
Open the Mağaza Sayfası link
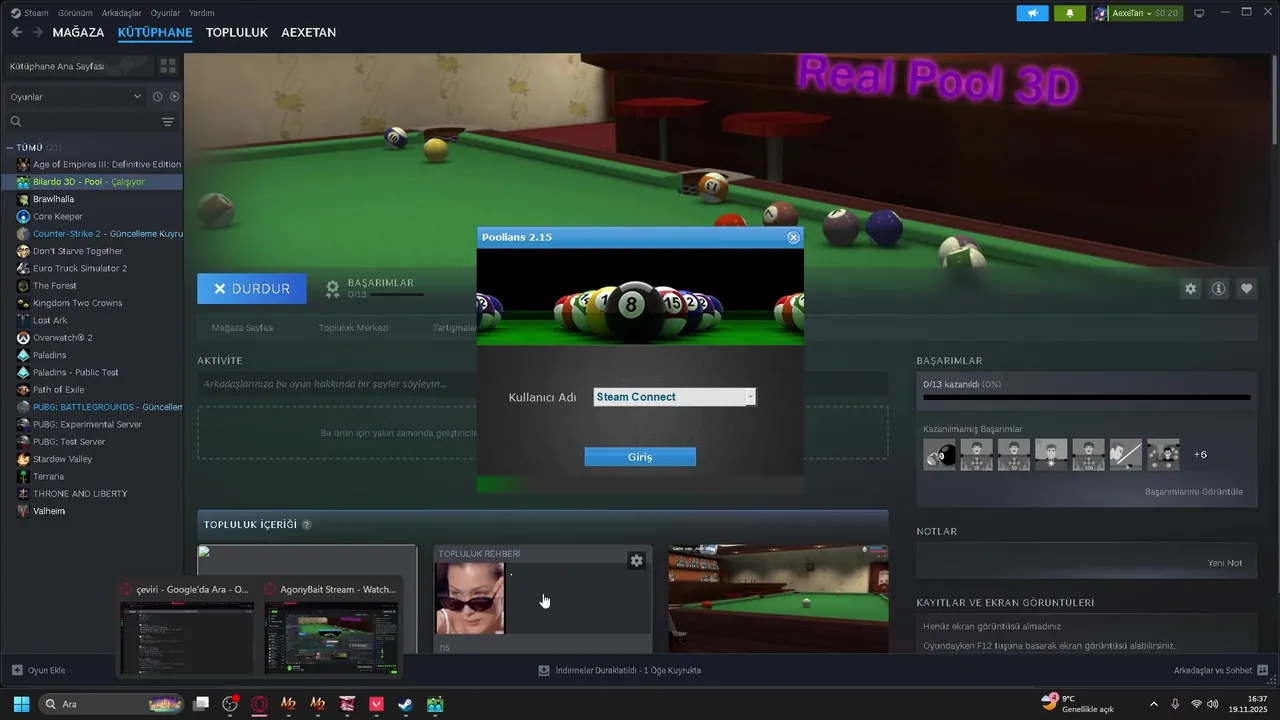click(x=243, y=327)
